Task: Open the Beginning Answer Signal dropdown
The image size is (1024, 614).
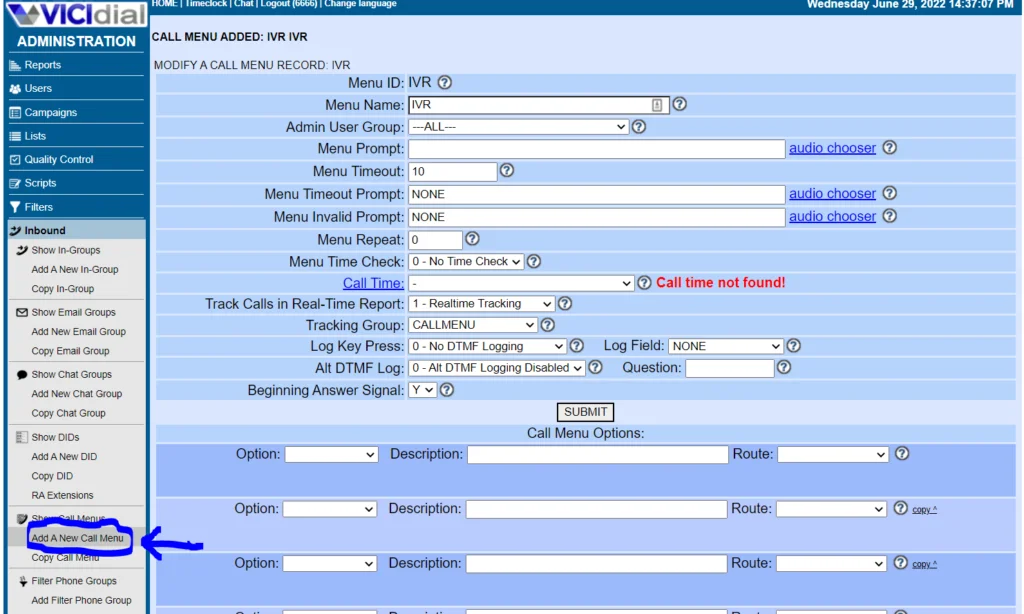Action: [x=423, y=390]
